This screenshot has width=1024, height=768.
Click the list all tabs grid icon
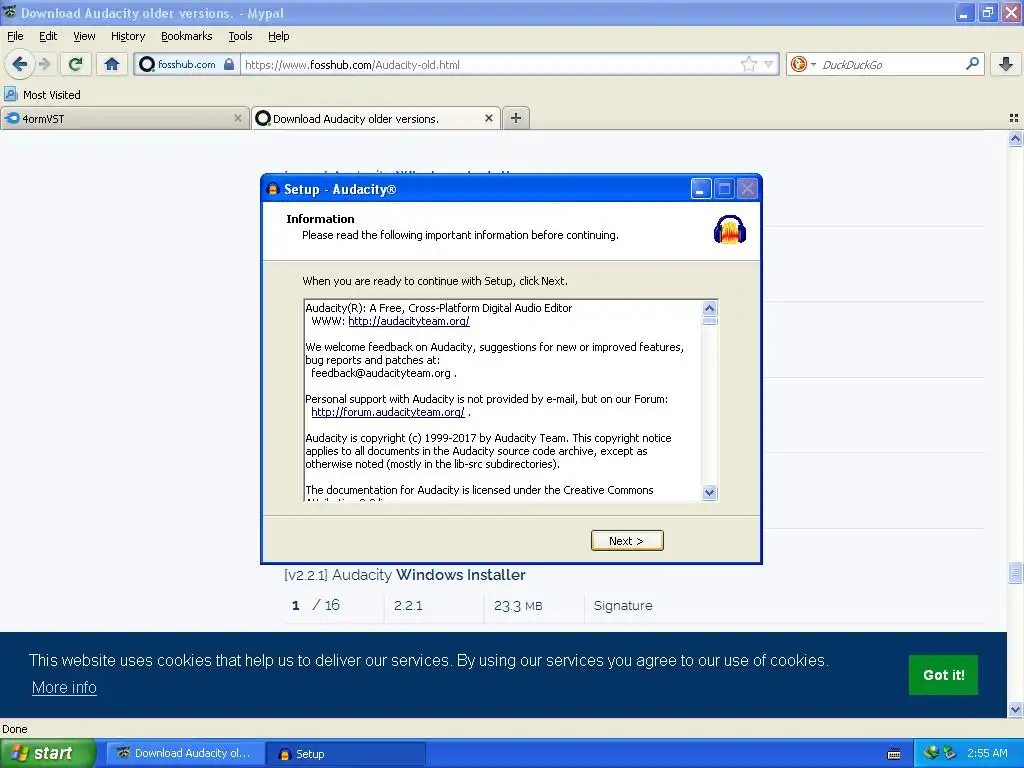pos(1014,118)
